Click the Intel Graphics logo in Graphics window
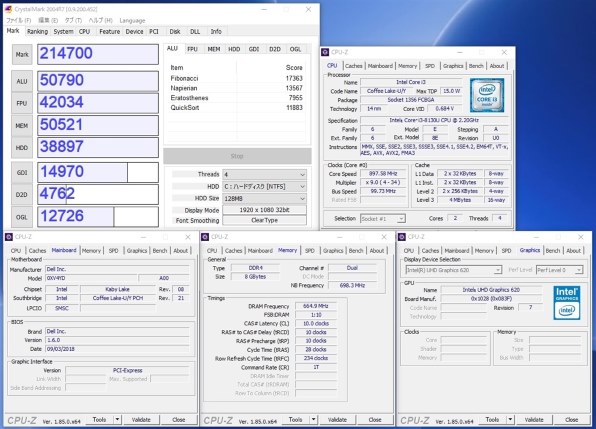 coord(566,302)
